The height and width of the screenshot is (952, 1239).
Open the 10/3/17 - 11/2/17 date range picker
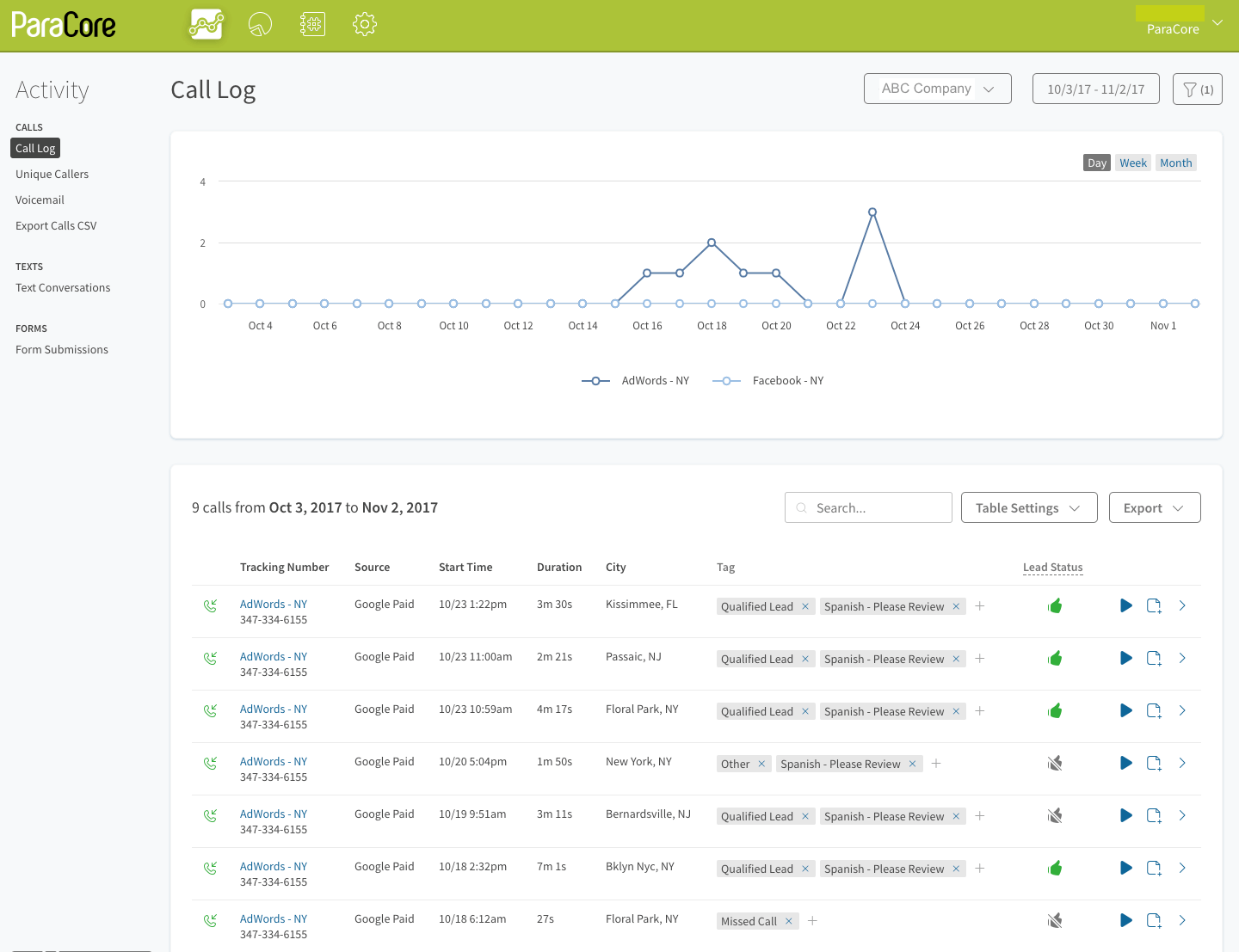[x=1096, y=89]
